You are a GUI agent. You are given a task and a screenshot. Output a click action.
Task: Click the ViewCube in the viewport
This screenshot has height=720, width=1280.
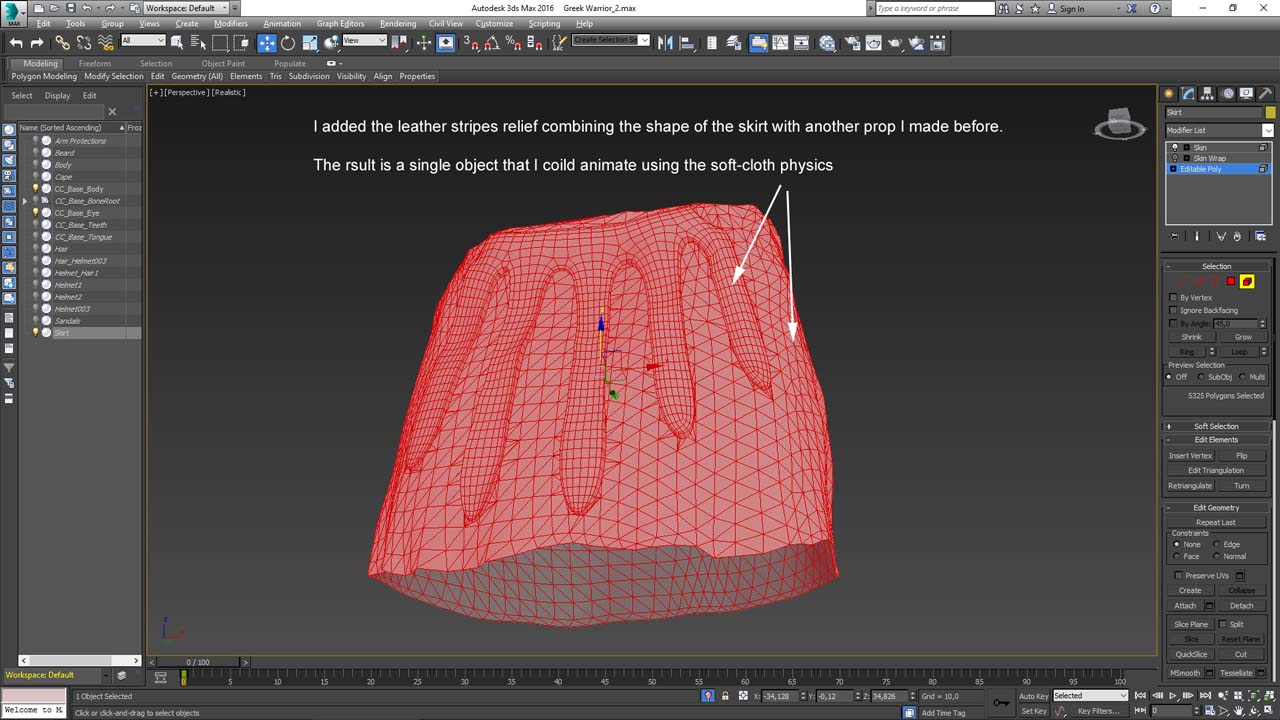pyautogui.click(x=1120, y=123)
